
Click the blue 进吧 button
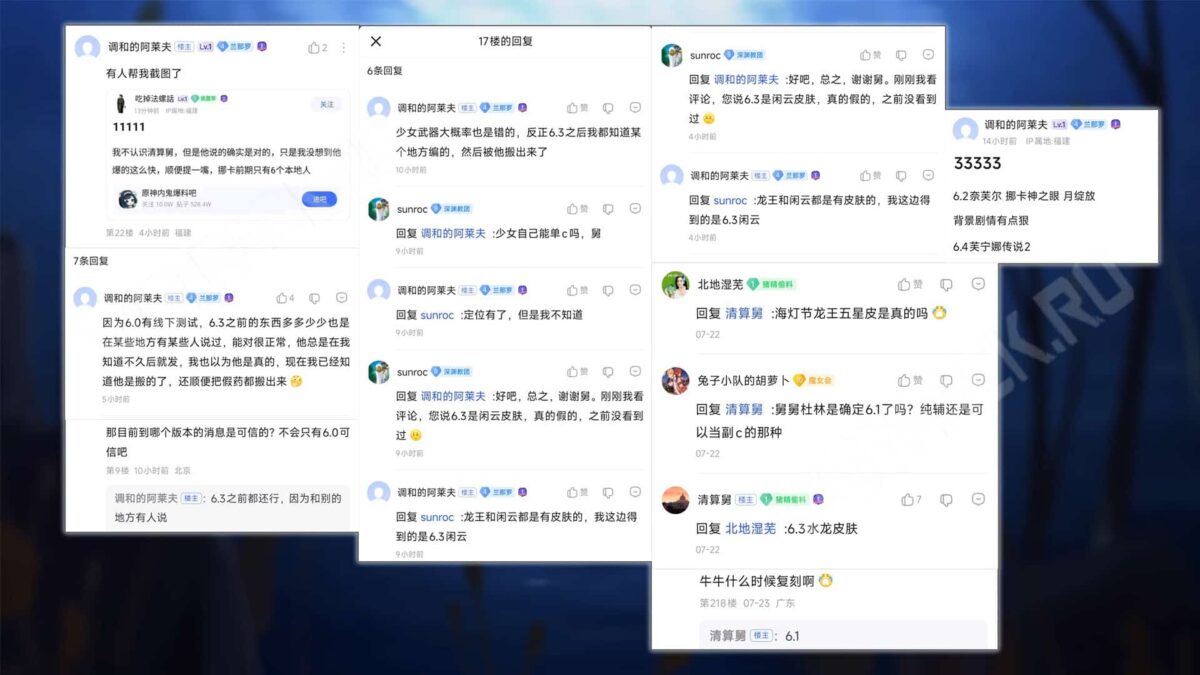(319, 199)
